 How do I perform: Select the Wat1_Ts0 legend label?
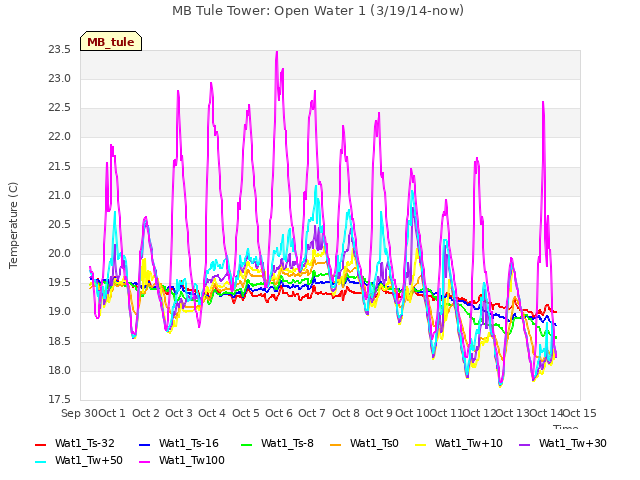click(x=374, y=443)
